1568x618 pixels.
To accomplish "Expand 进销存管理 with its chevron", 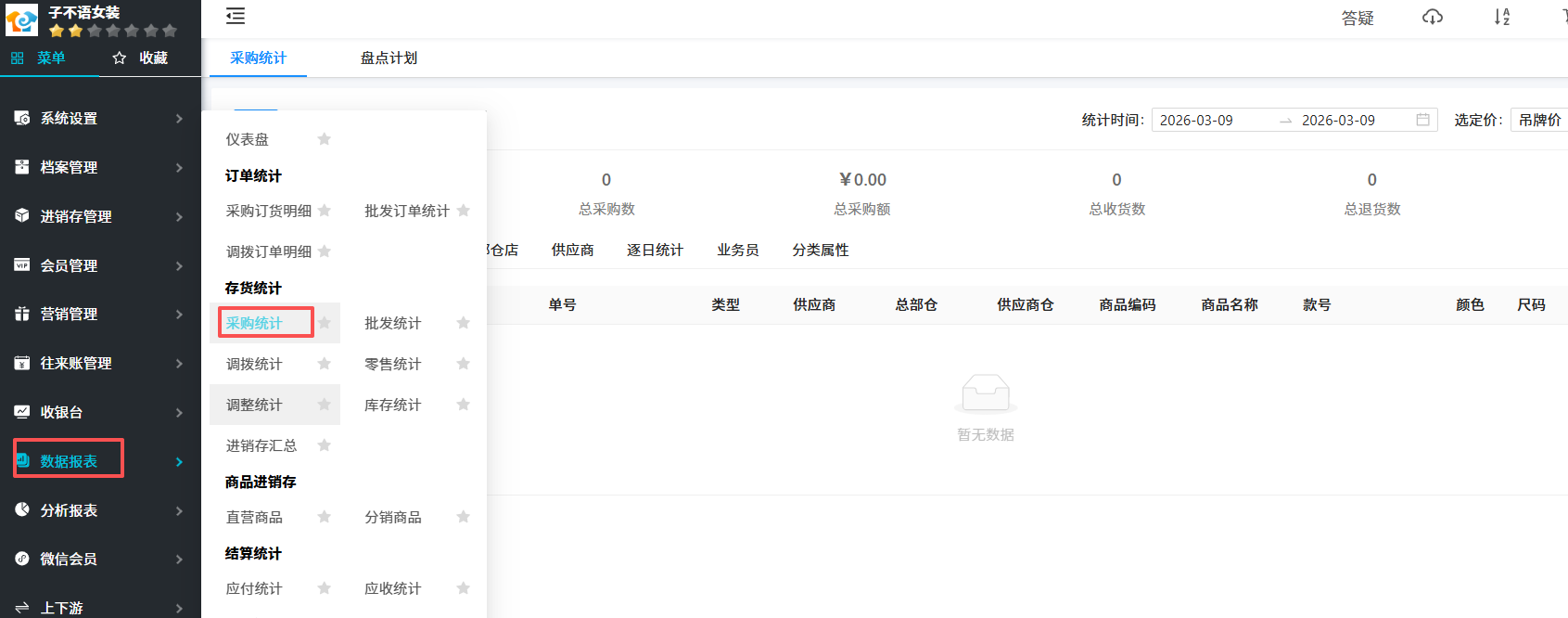I will (179, 216).
